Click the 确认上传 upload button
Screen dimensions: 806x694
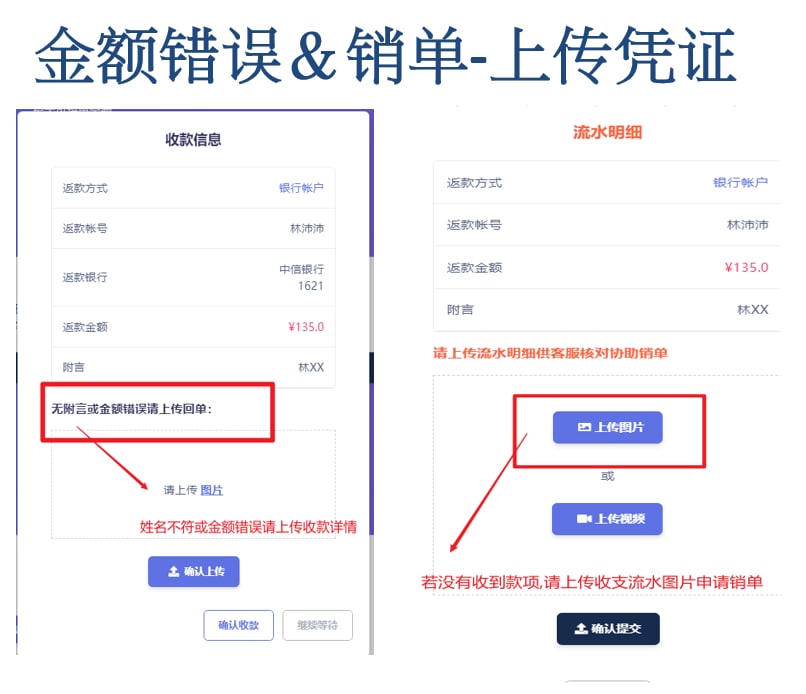click(x=194, y=571)
